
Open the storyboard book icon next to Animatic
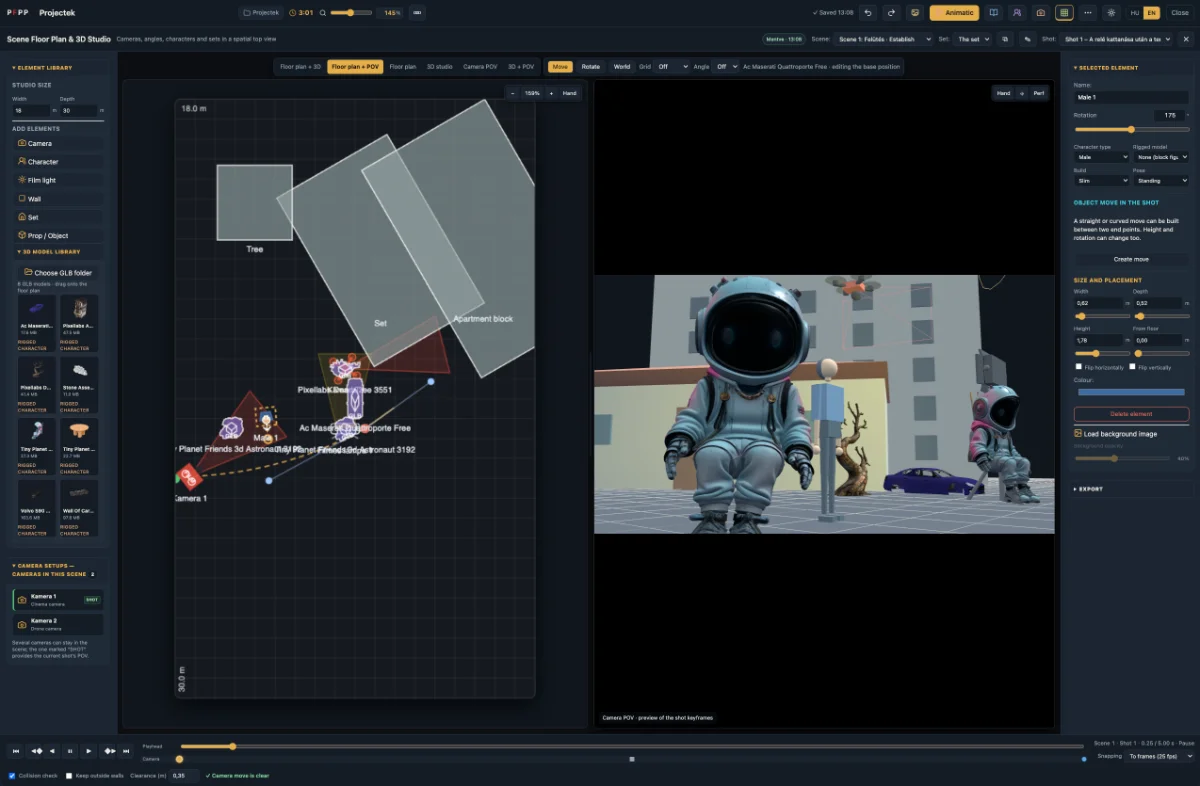pyautogui.click(x=993, y=13)
